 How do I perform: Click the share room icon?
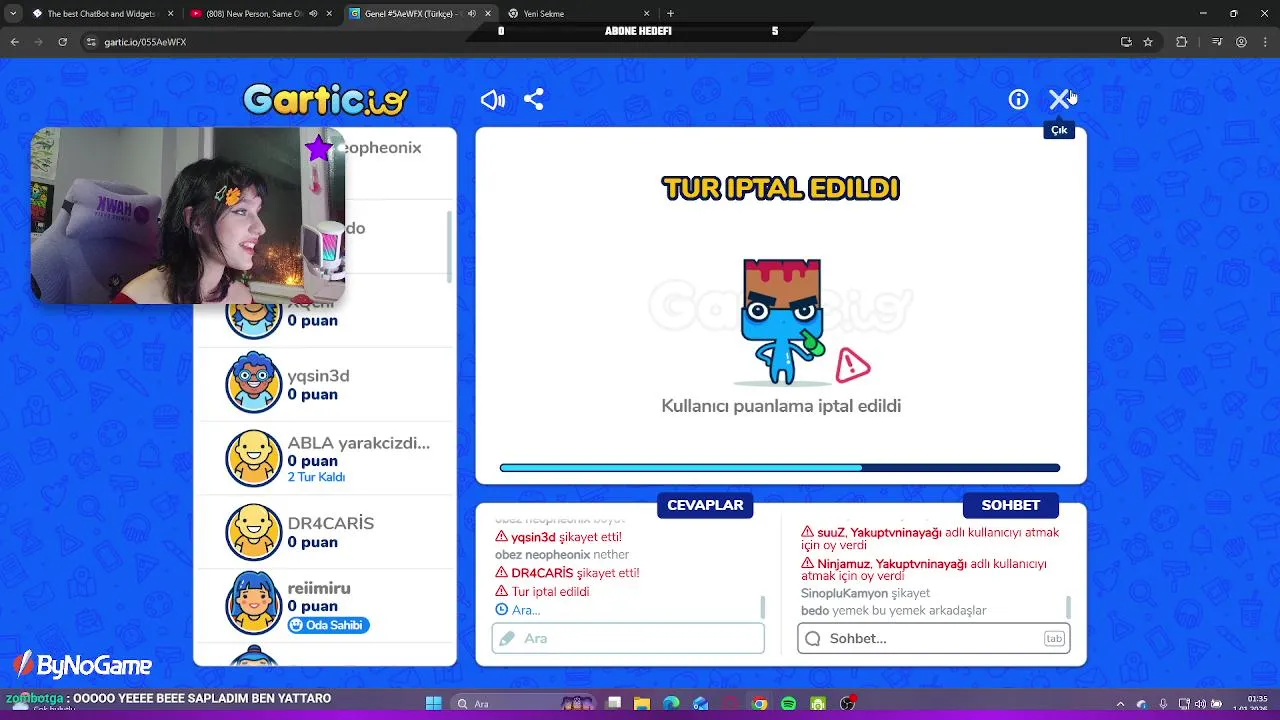tap(534, 100)
